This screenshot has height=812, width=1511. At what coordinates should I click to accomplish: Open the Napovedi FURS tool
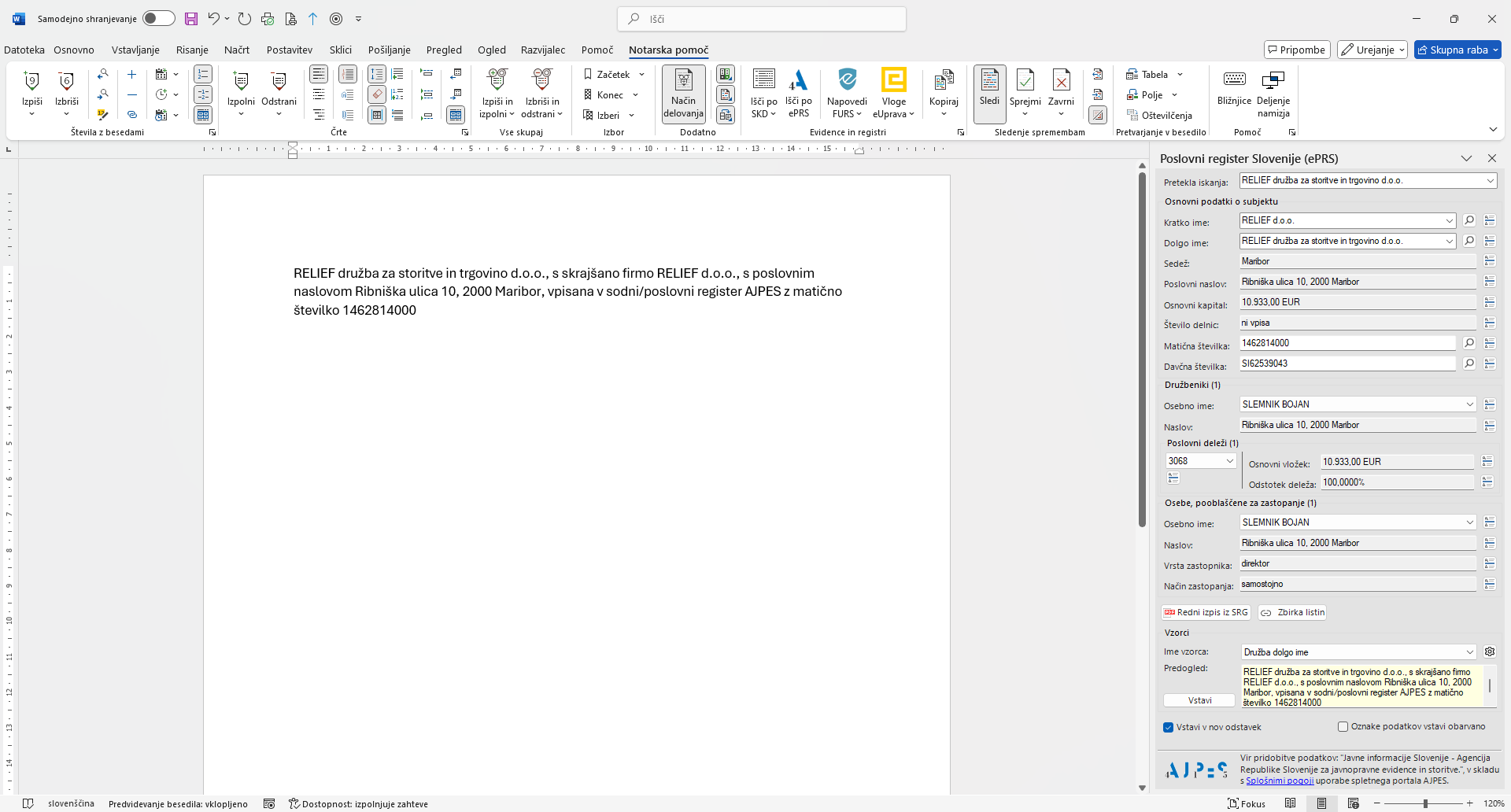point(847,81)
